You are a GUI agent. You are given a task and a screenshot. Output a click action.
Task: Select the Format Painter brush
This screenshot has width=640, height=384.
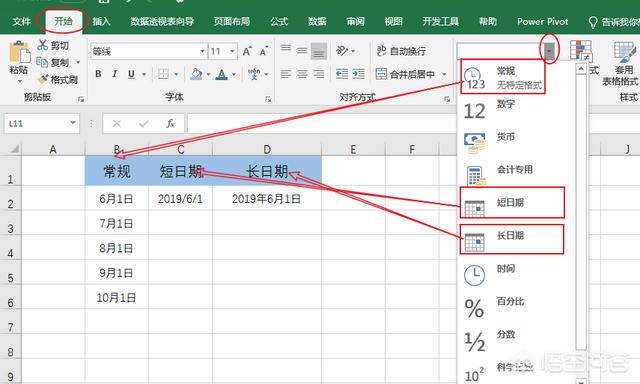point(42,80)
